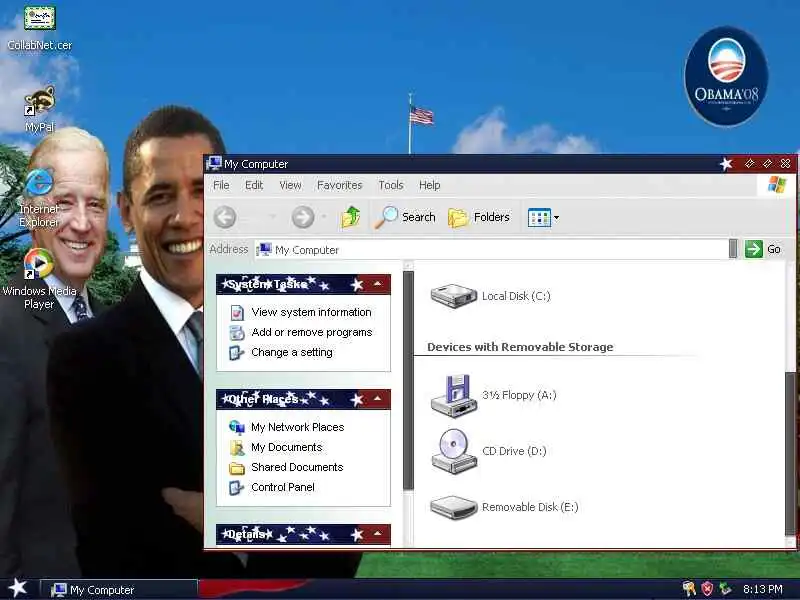
Task: Click Change a setting link
Action: 292,352
